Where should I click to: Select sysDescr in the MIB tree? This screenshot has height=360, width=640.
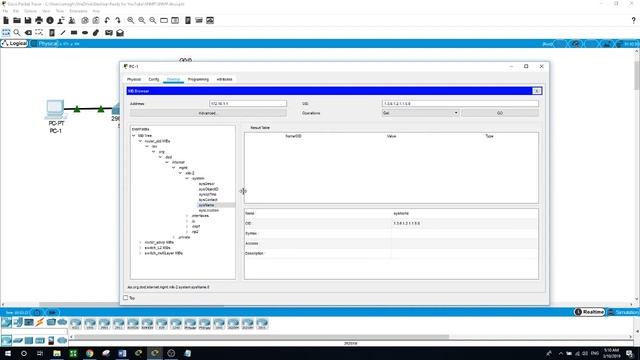click(x=207, y=184)
